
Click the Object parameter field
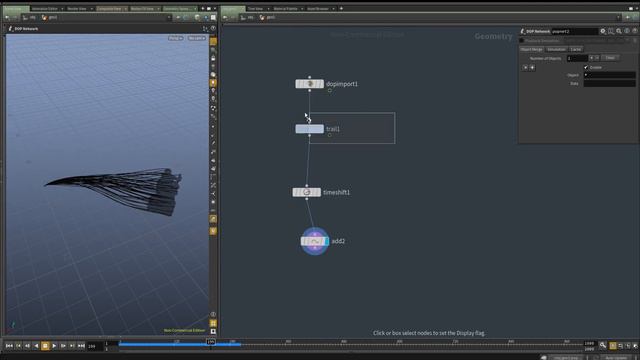click(x=609, y=75)
